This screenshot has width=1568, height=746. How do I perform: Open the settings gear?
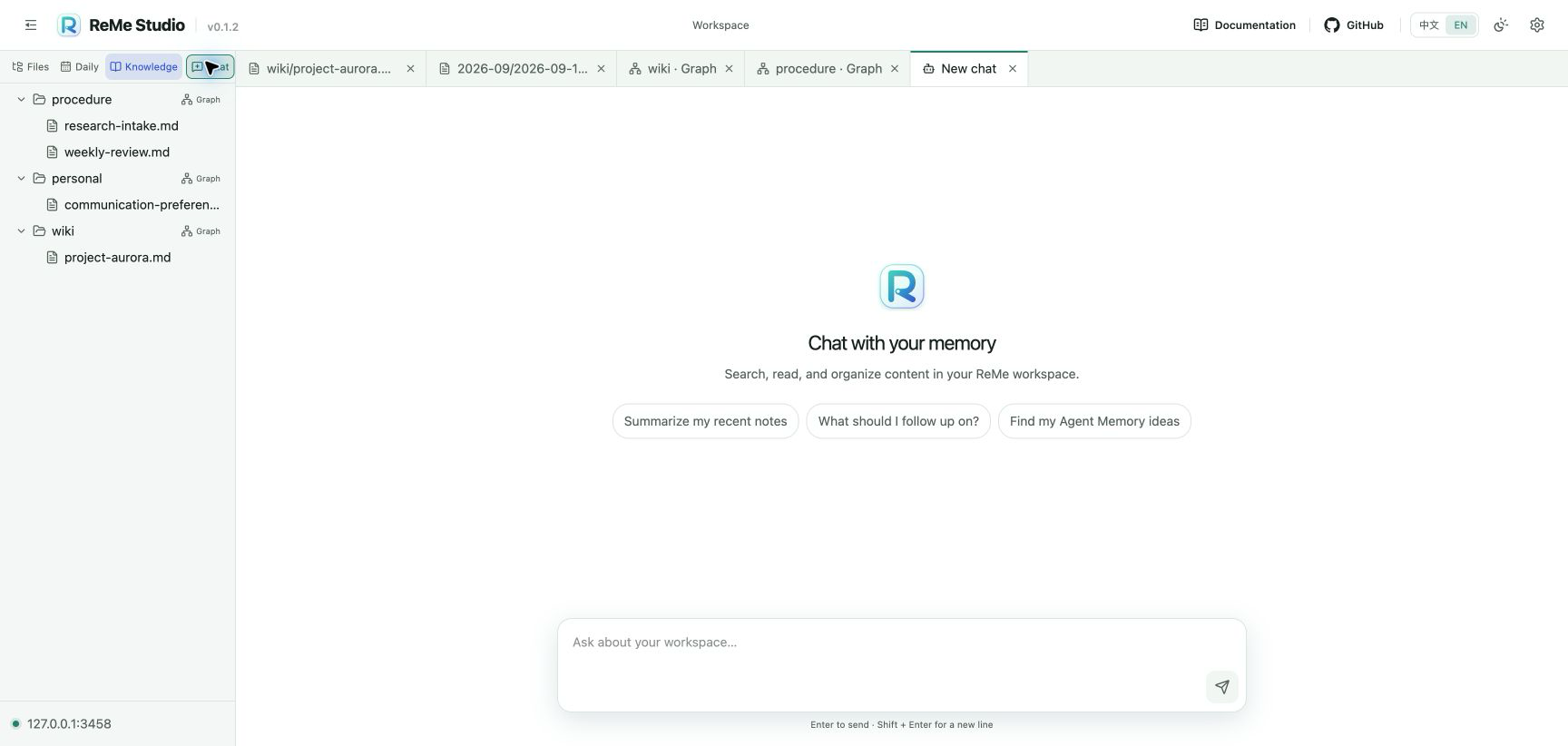(x=1537, y=25)
